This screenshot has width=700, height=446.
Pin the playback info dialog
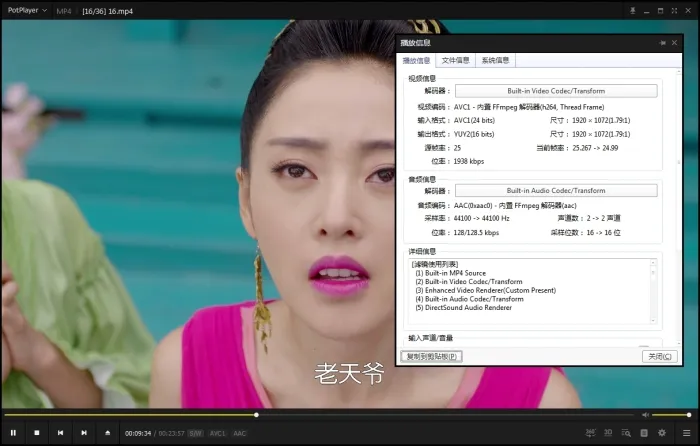point(662,43)
